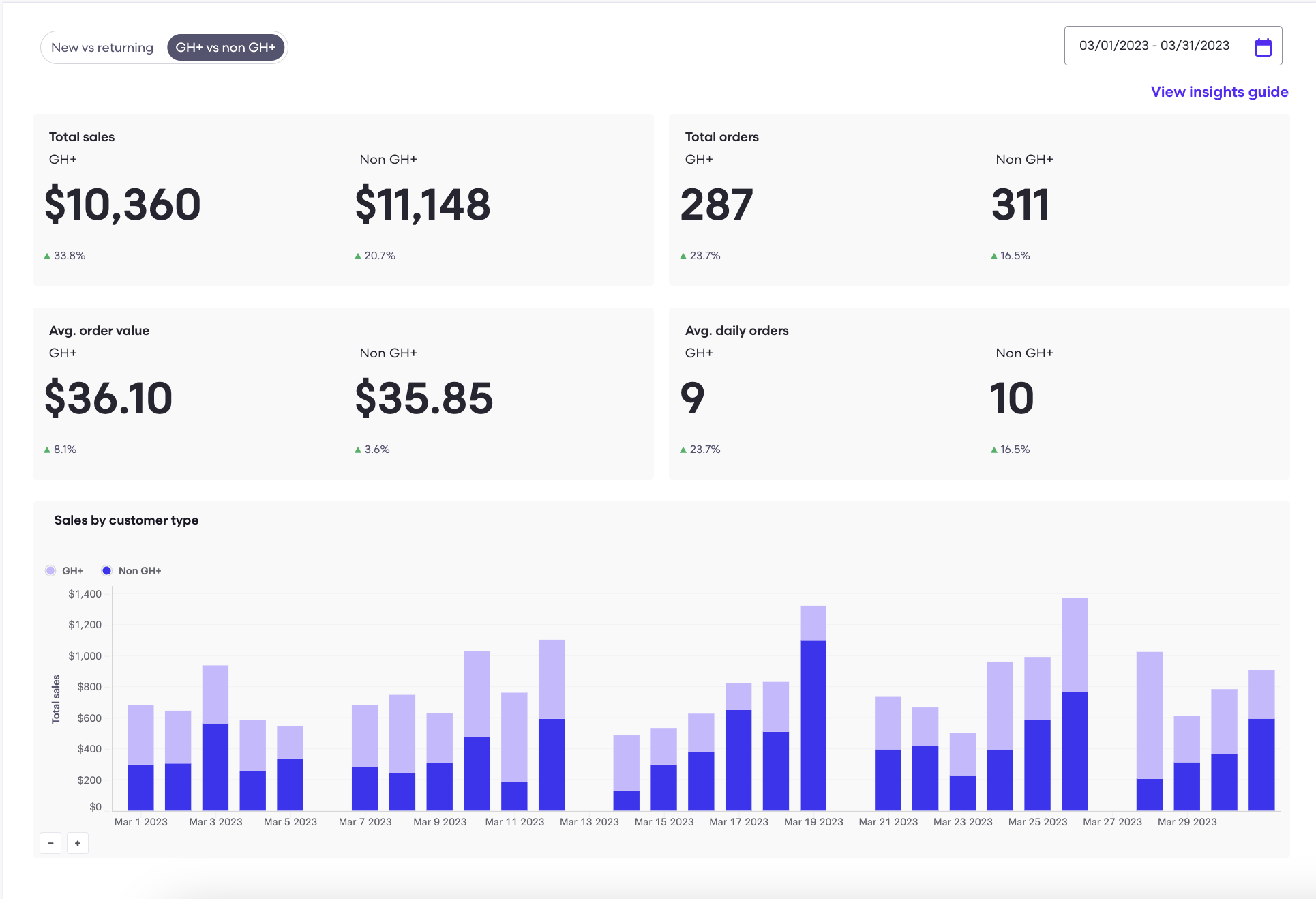Image resolution: width=1316 pixels, height=899 pixels.
Task: Click the Non GH+ legend circle icon
Action: pyautogui.click(x=106, y=570)
